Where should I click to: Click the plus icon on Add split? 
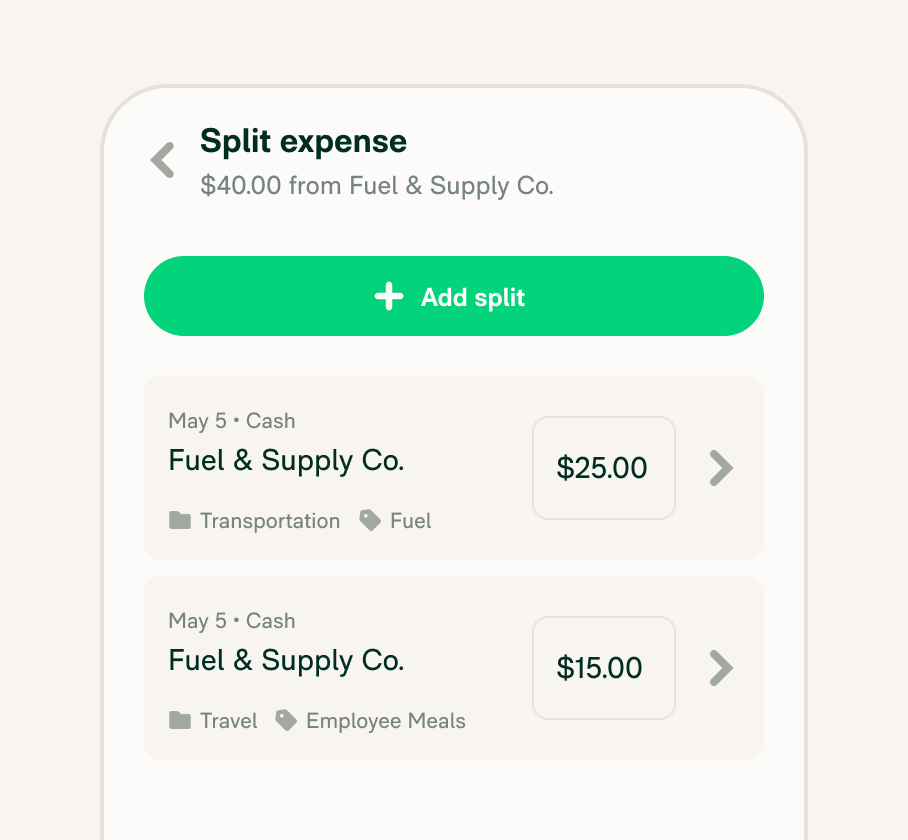pos(389,297)
